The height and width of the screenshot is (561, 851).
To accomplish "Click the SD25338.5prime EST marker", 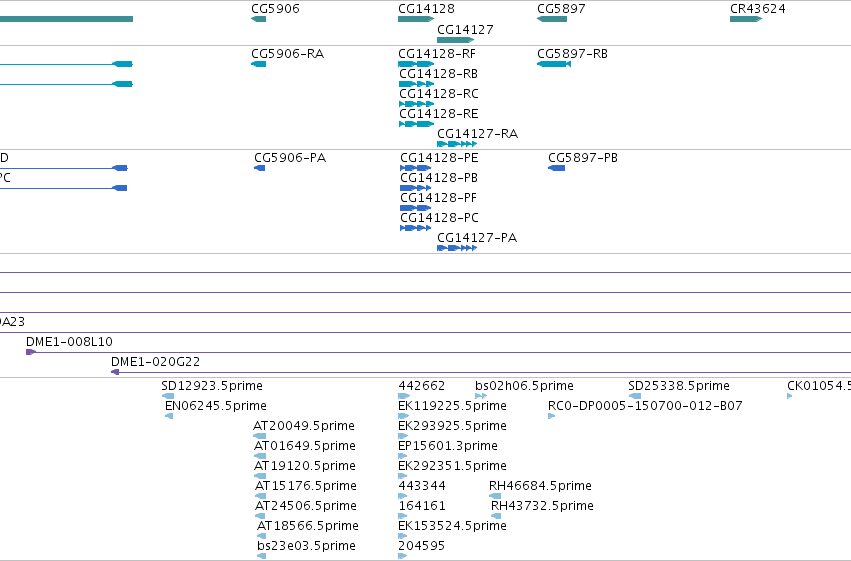I will pyautogui.click(x=634, y=396).
